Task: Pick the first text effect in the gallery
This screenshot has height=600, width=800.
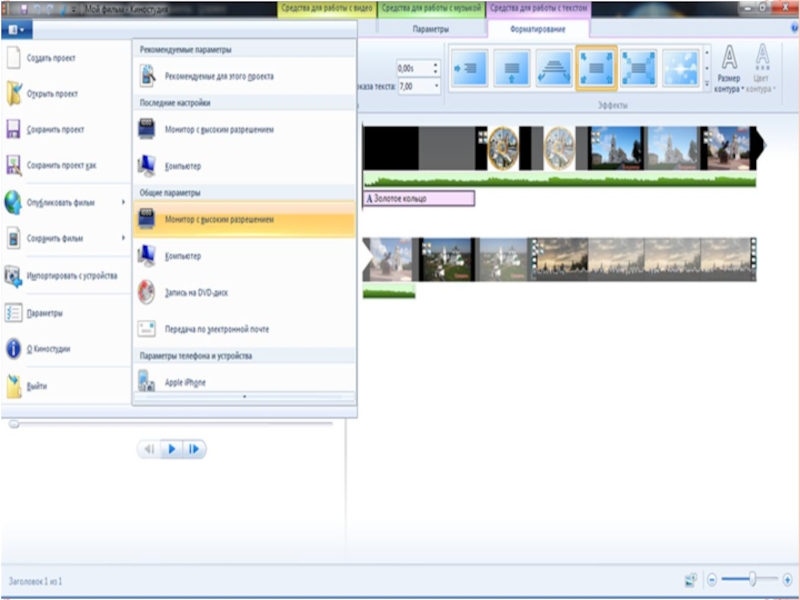Action: pos(468,70)
